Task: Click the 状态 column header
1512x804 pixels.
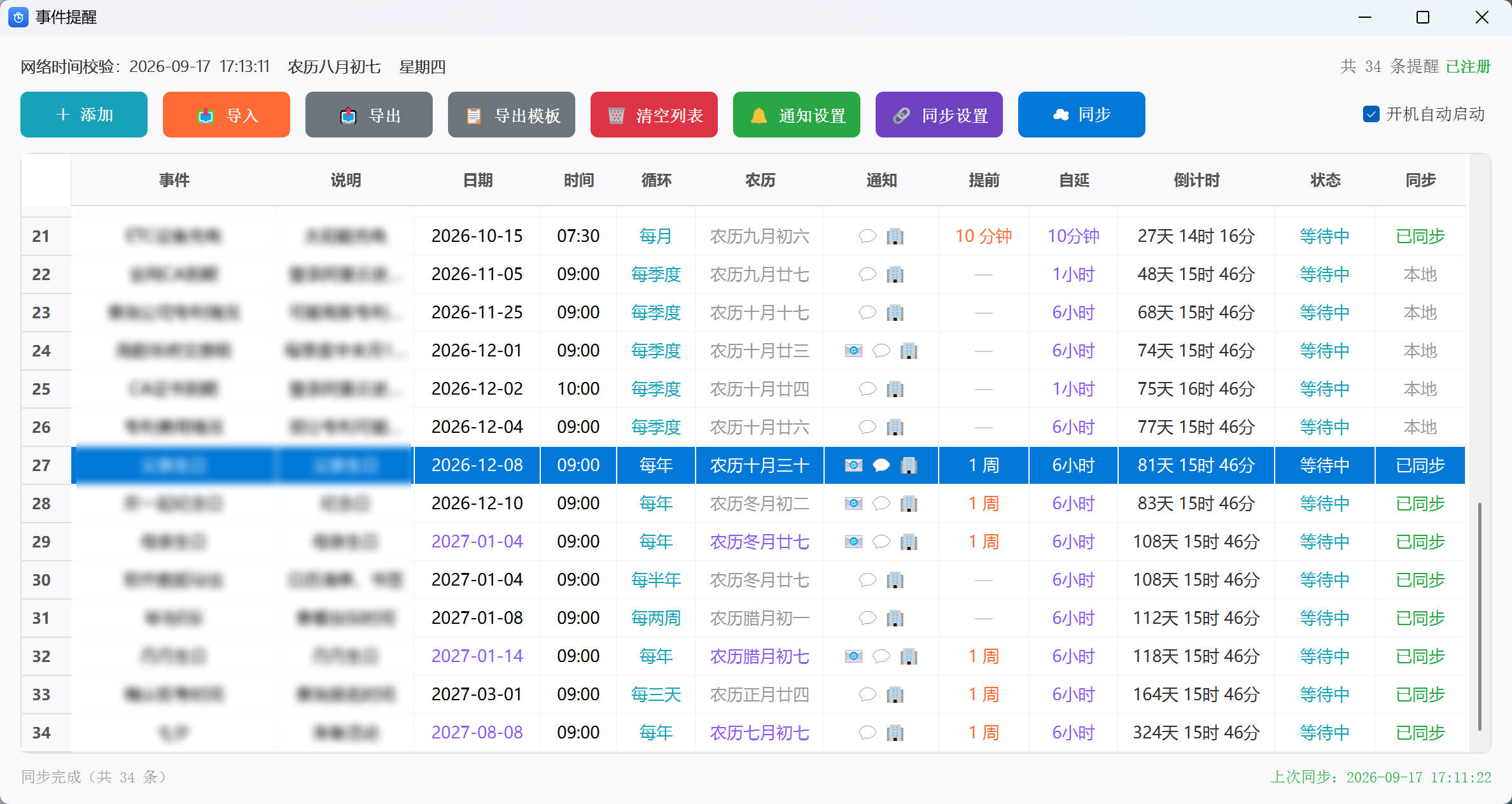Action: [1325, 180]
